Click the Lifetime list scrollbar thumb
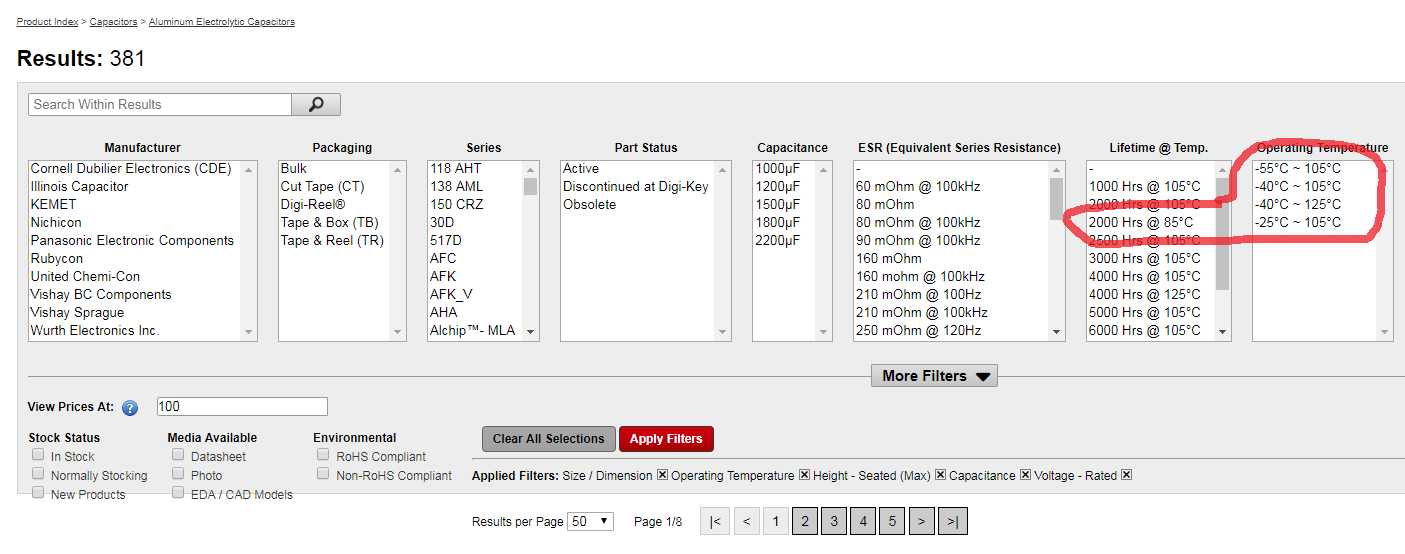This screenshot has height=554, width=1405. (1223, 234)
